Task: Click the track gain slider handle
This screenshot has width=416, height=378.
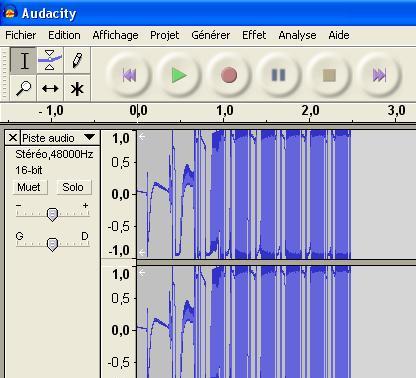Action: [x=52, y=214]
